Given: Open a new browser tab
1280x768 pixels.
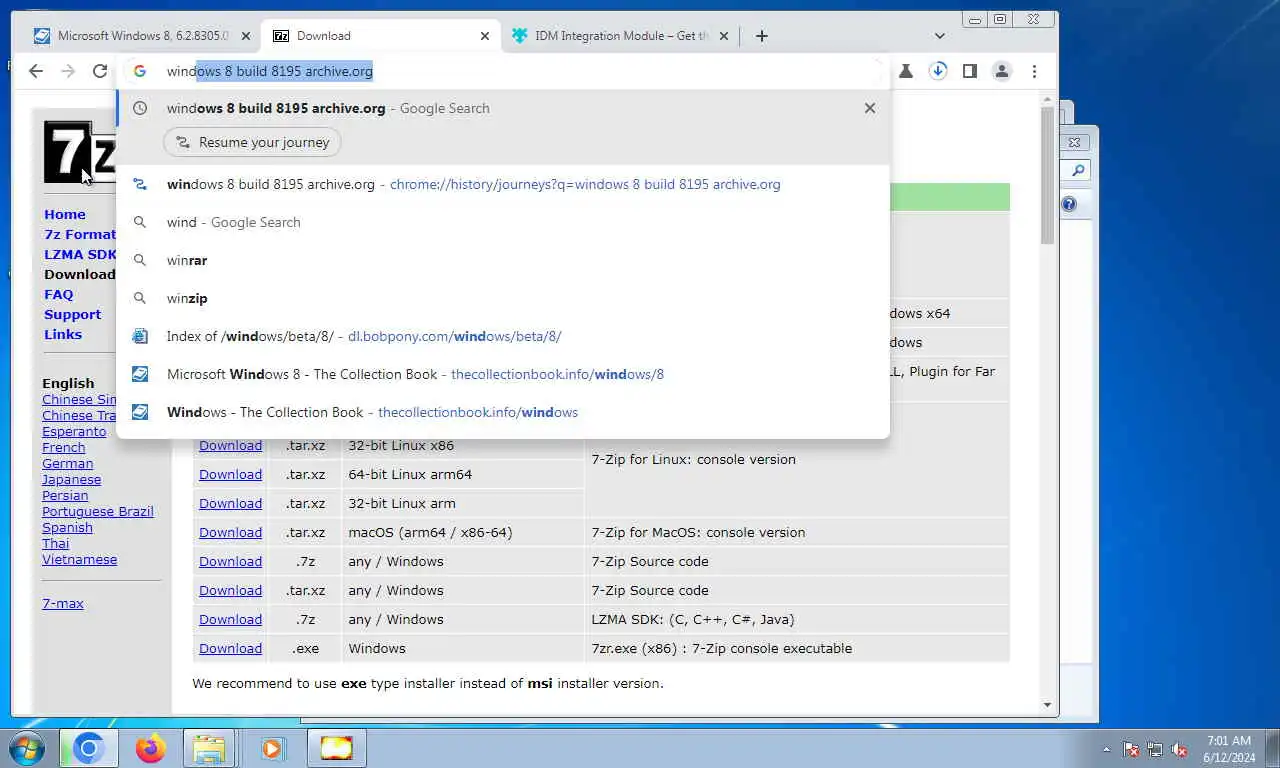Looking at the screenshot, I should 762,36.
